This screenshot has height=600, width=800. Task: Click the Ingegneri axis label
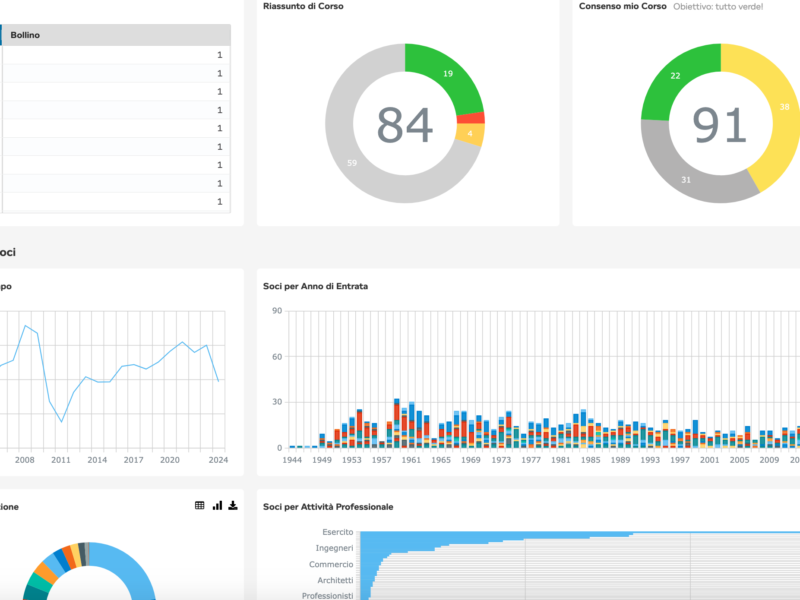click(x=334, y=548)
